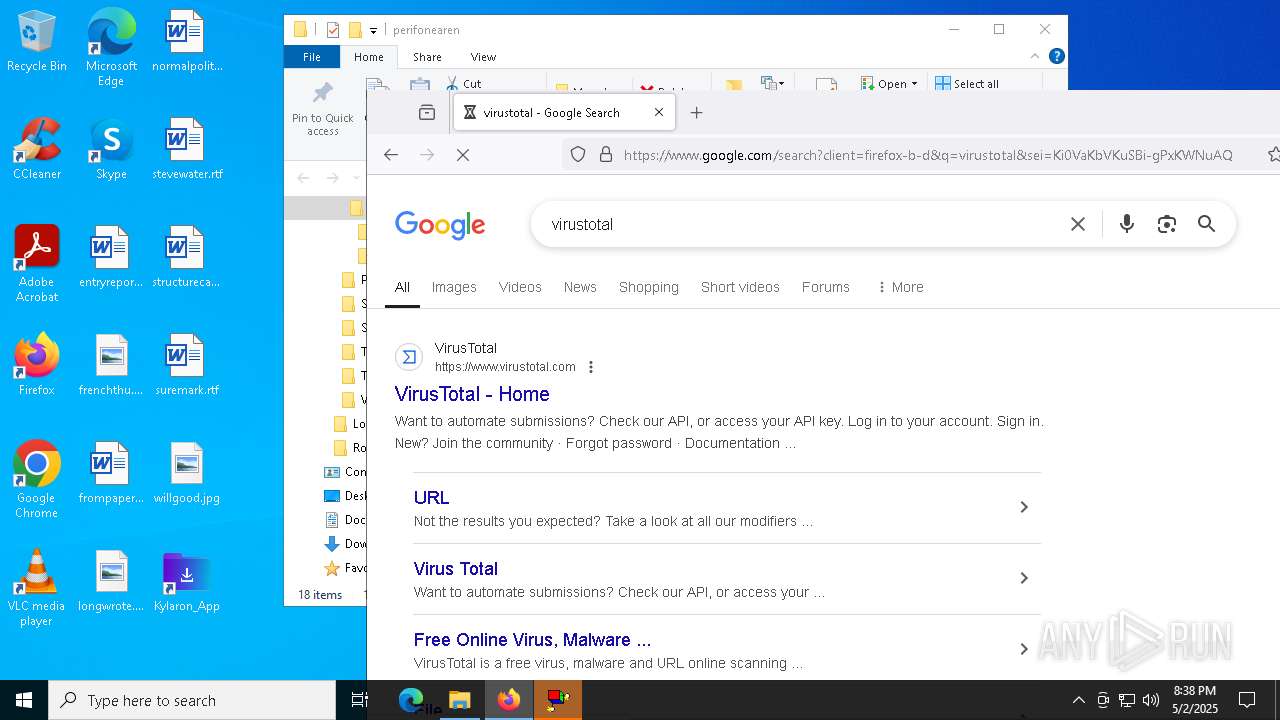The width and height of the screenshot is (1280, 720).
Task: Expand Free Online Virus sitelink chevron
Action: pos(1024,649)
